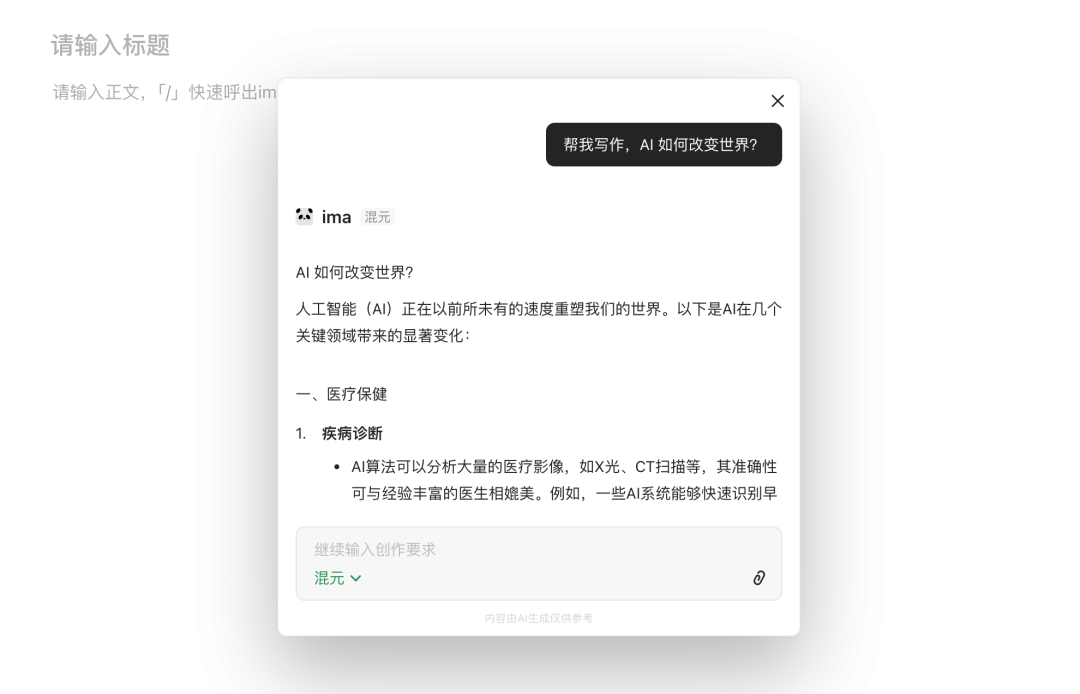Click the bullet line starting AI算法可以分析
This screenshot has height=694, width=1080.
pos(564,467)
